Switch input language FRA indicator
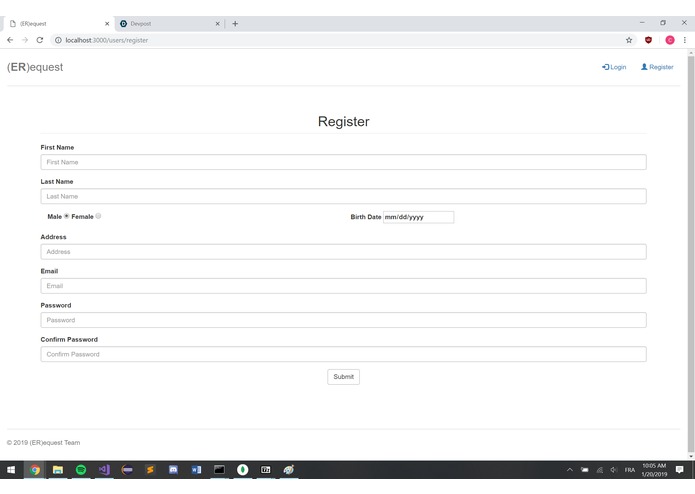695x494 pixels. pyautogui.click(x=630, y=470)
